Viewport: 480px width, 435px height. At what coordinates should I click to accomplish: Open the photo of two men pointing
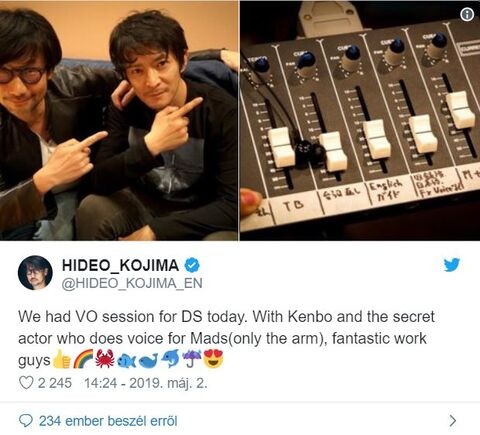pos(119,120)
